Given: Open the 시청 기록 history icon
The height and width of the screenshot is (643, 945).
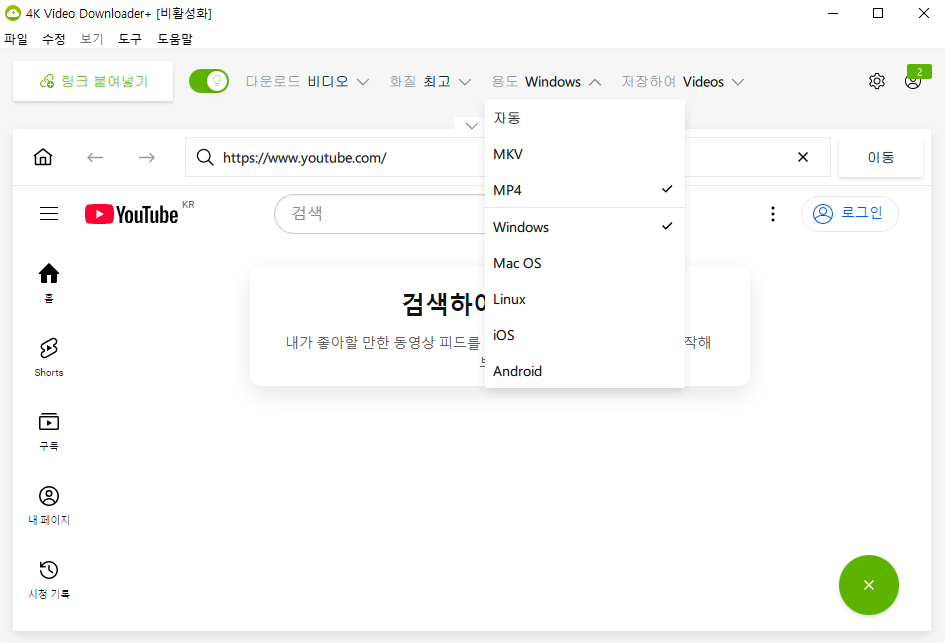Looking at the screenshot, I should [49, 579].
